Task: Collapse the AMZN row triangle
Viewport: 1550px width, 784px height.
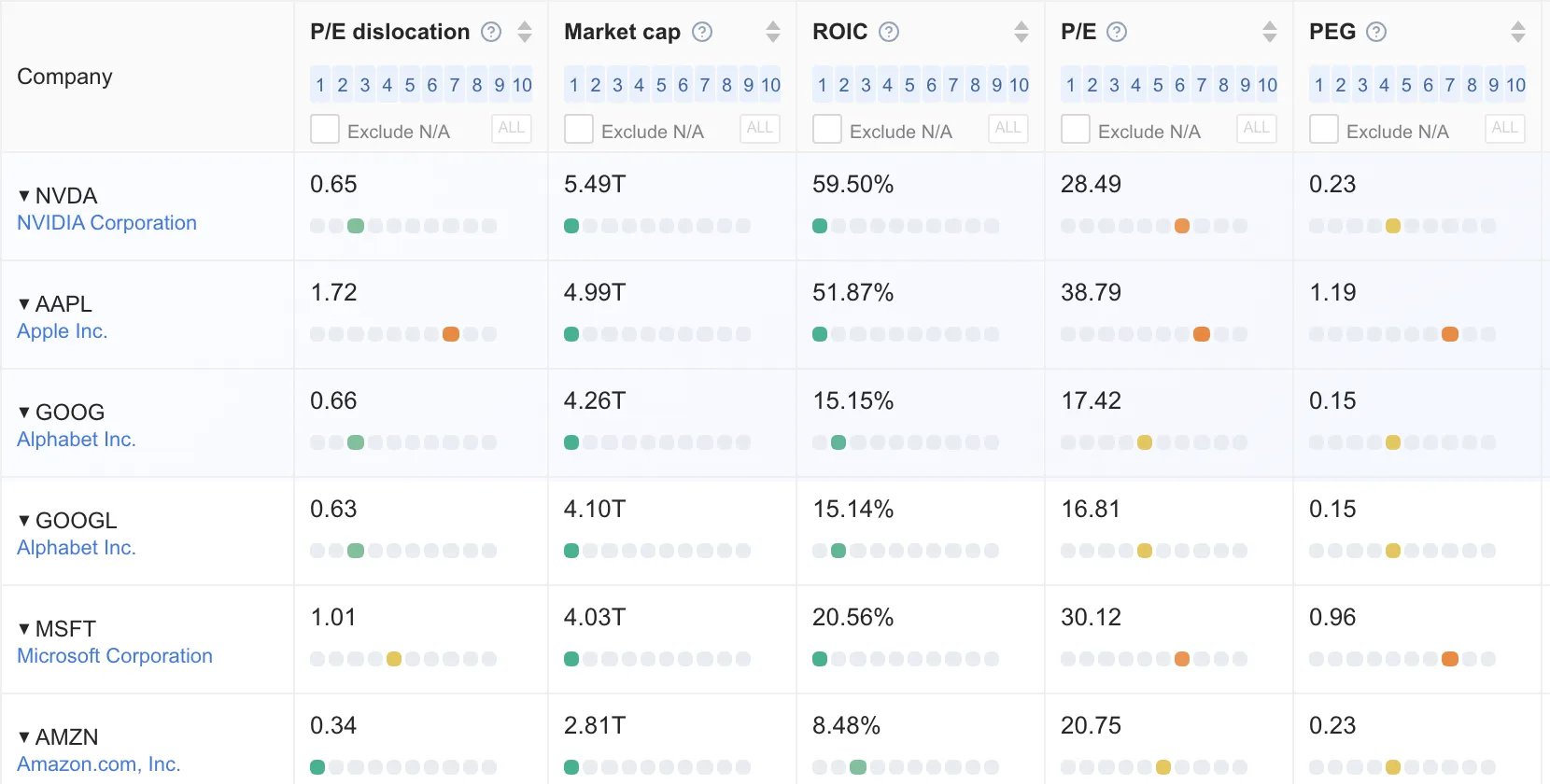Action: pos(24,737)
